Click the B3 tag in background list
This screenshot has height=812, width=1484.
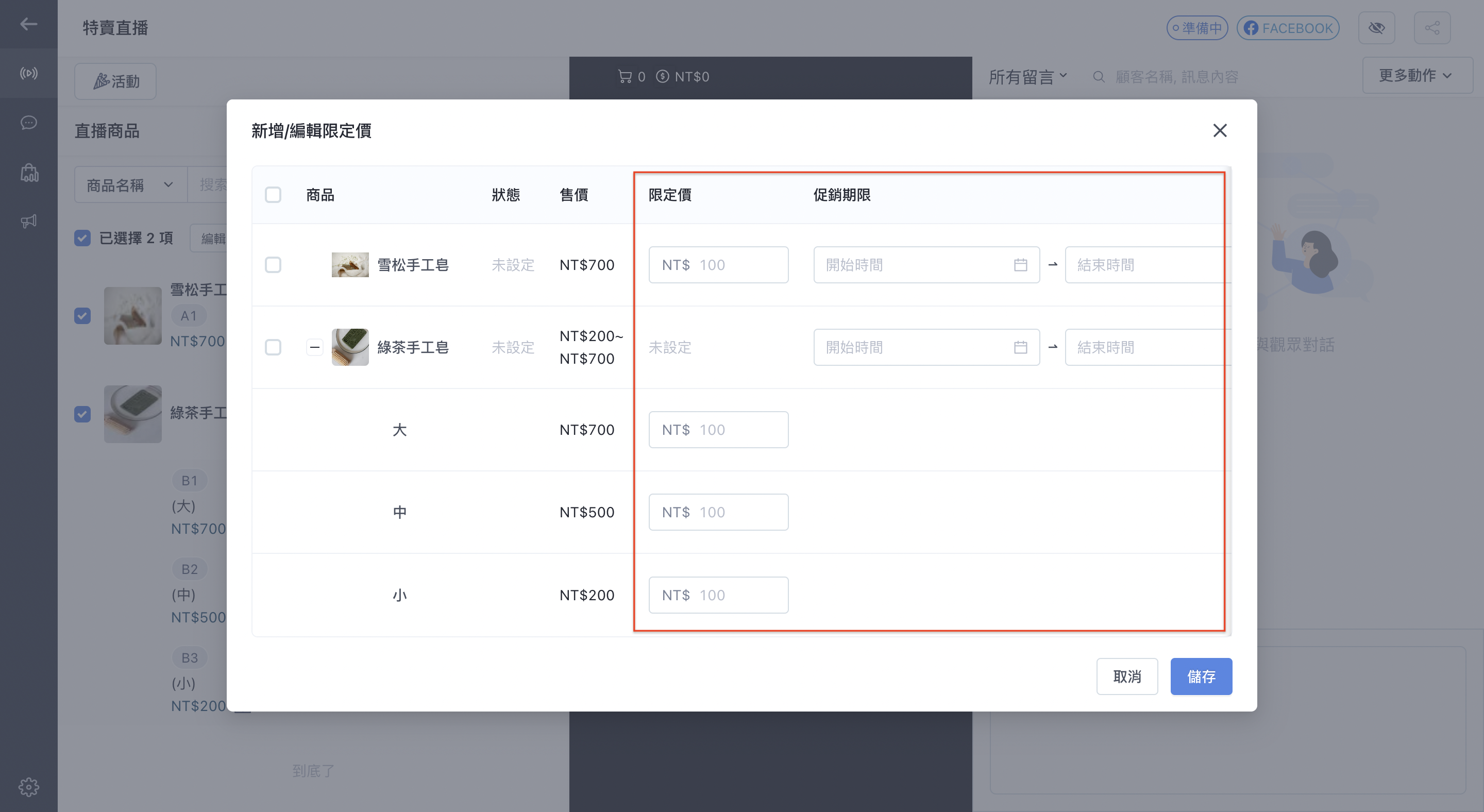click(x=190, y=657)
